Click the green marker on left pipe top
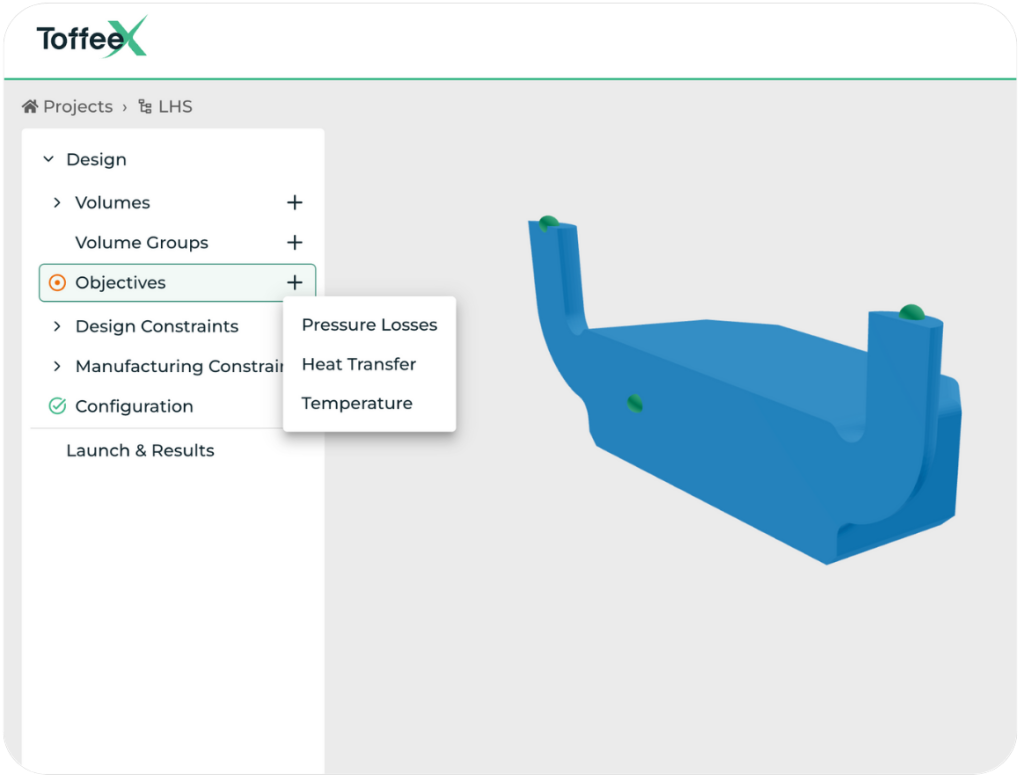This screenshot has height=781, width=1024. [548, 223]
